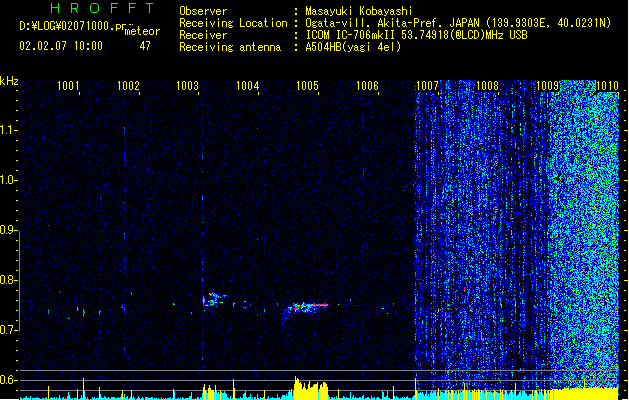Click time marker 1005

307,85
